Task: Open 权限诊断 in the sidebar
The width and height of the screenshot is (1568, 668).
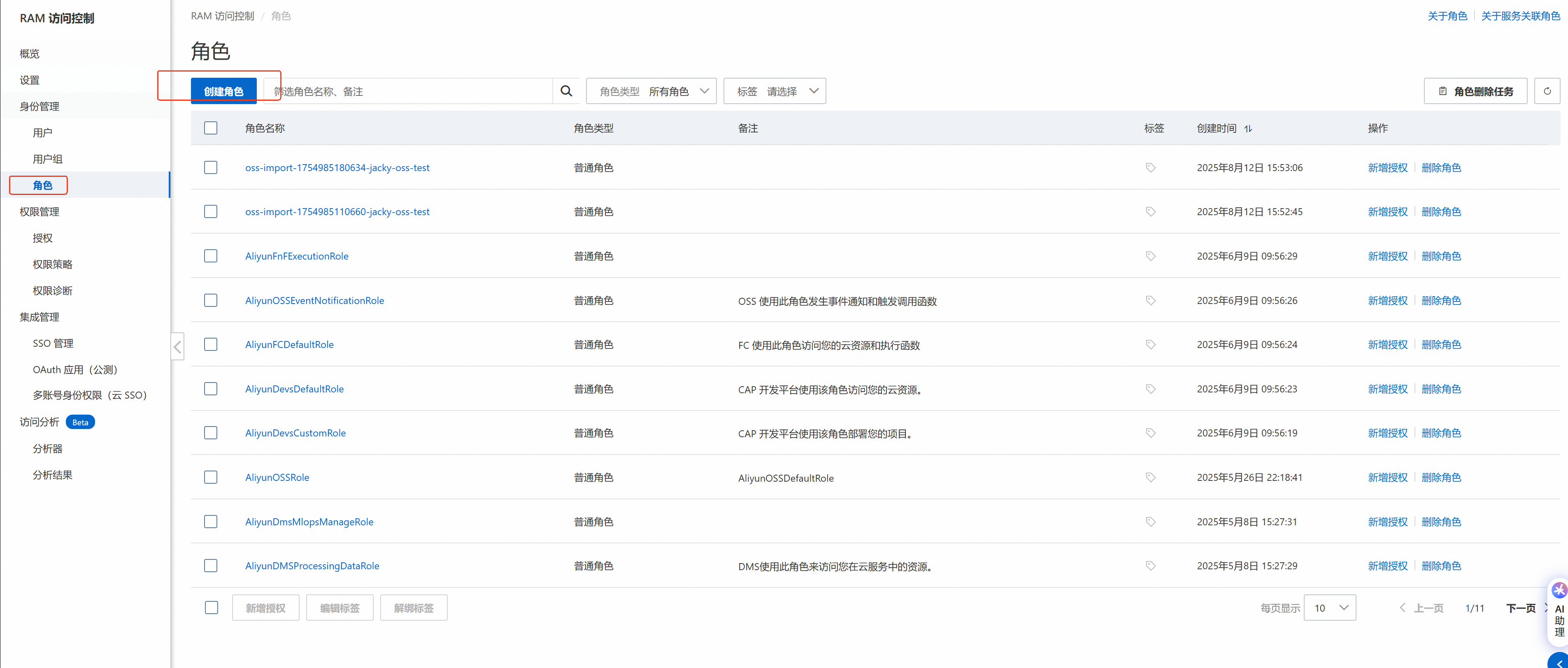Action: [52, 291]
